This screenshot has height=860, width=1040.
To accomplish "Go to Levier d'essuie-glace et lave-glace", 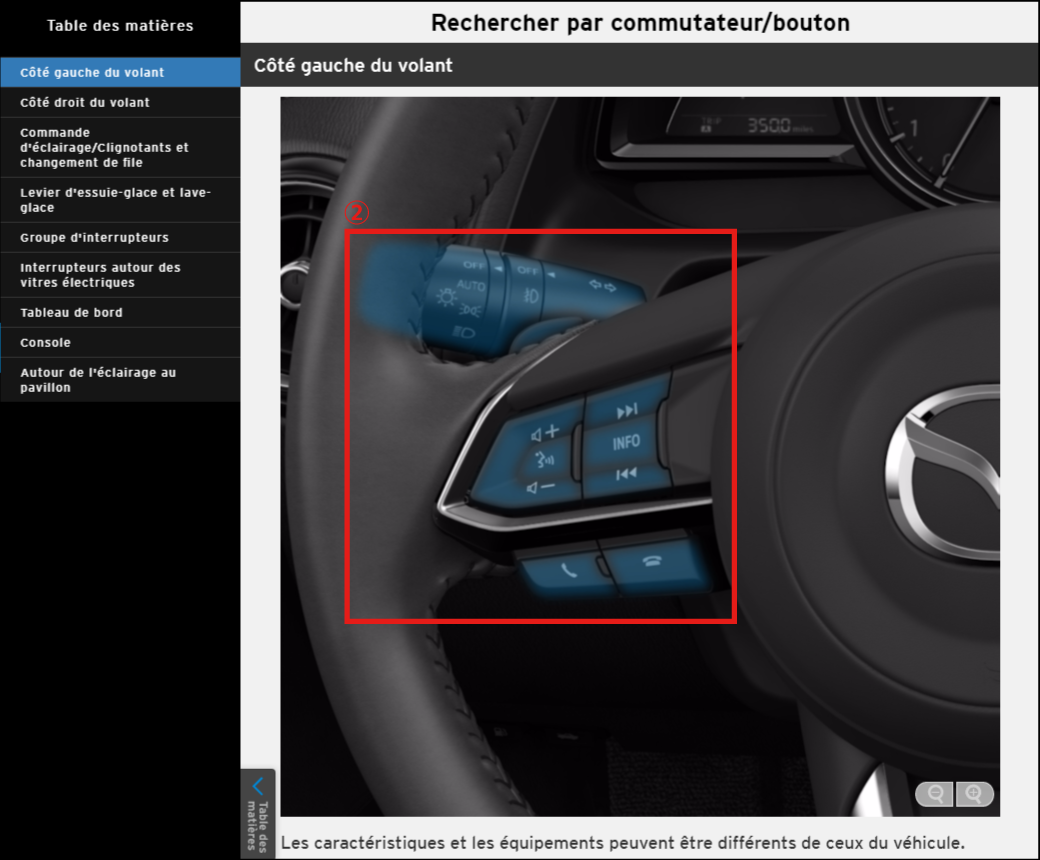I will coord(115,200).
